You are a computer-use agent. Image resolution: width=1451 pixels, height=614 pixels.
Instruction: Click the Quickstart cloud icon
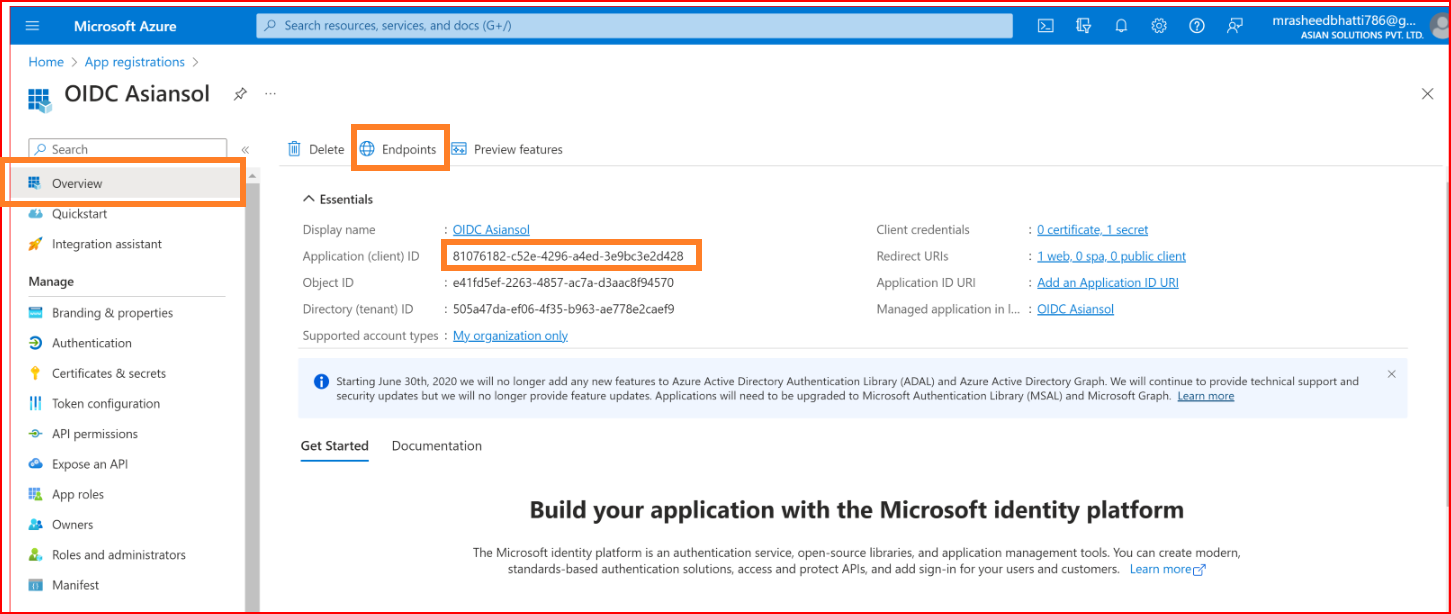[x=36, y=214]
